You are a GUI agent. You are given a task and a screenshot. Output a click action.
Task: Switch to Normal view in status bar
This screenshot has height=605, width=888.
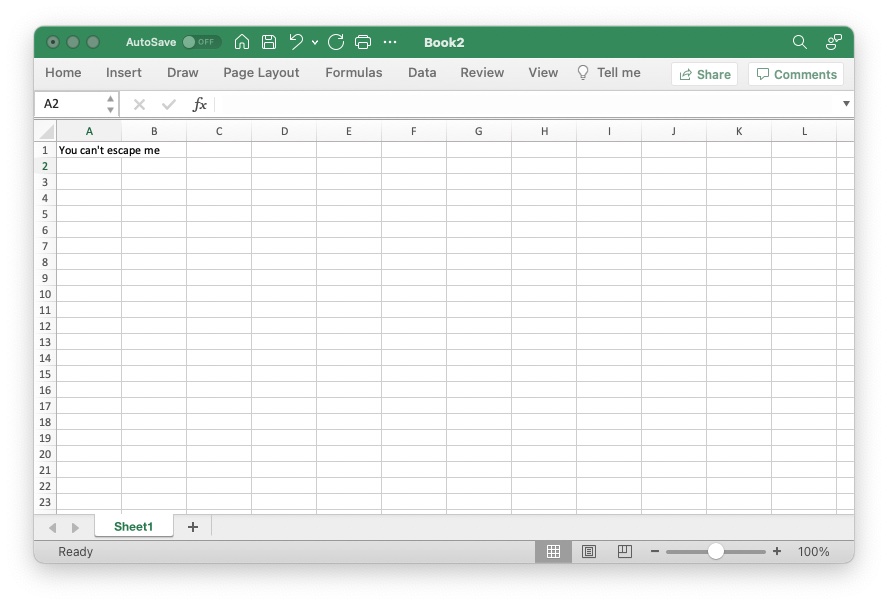[553, 551]
